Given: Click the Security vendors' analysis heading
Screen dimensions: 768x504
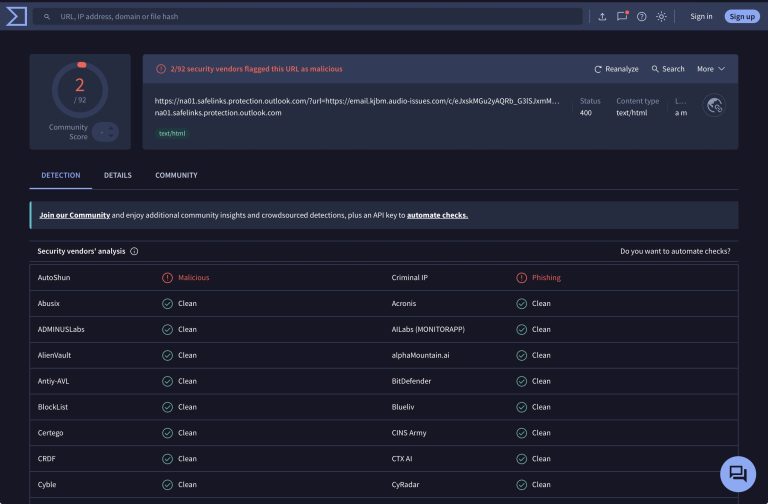Looking at the screenshot, I should click(81, 251).
